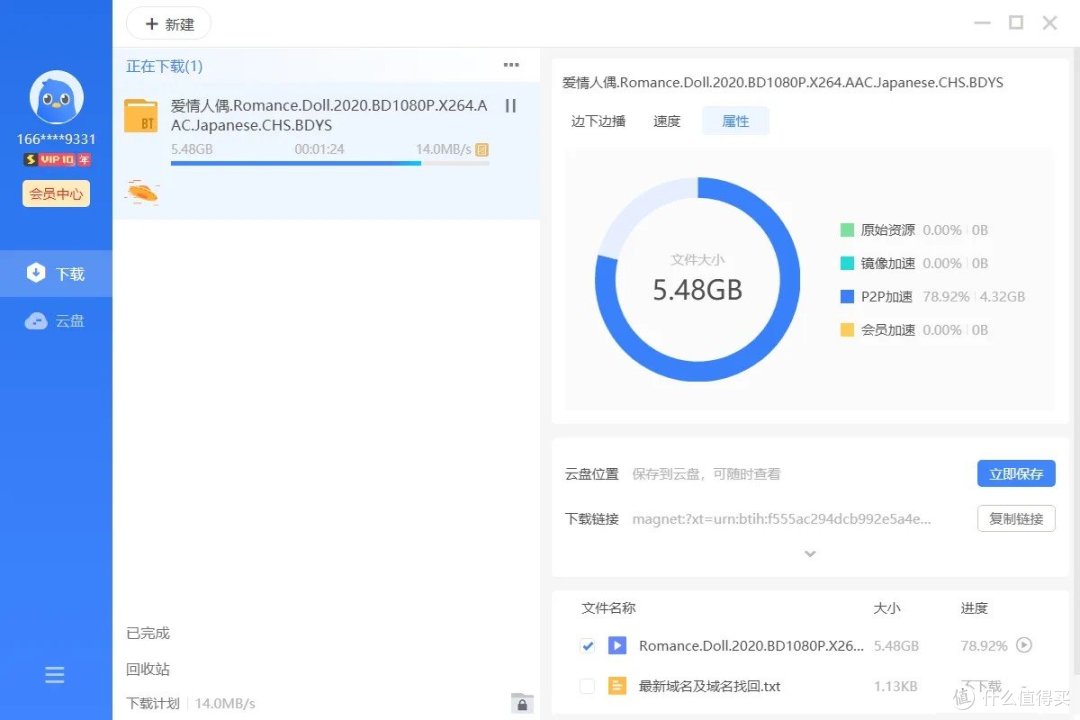Click the 云盘位置 save hint text
The height and width of the screenshot is (720, 1080).
point(706,474)
